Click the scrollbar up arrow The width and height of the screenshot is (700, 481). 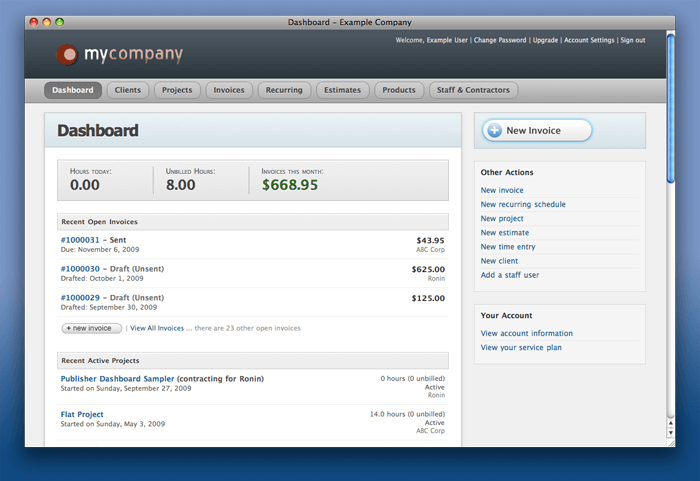pos(670,422)
